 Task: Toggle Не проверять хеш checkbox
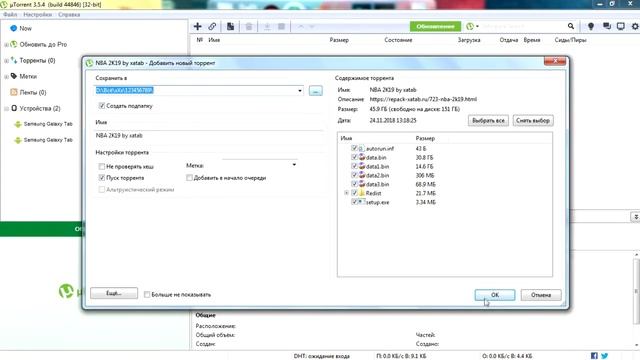[102, 167]
